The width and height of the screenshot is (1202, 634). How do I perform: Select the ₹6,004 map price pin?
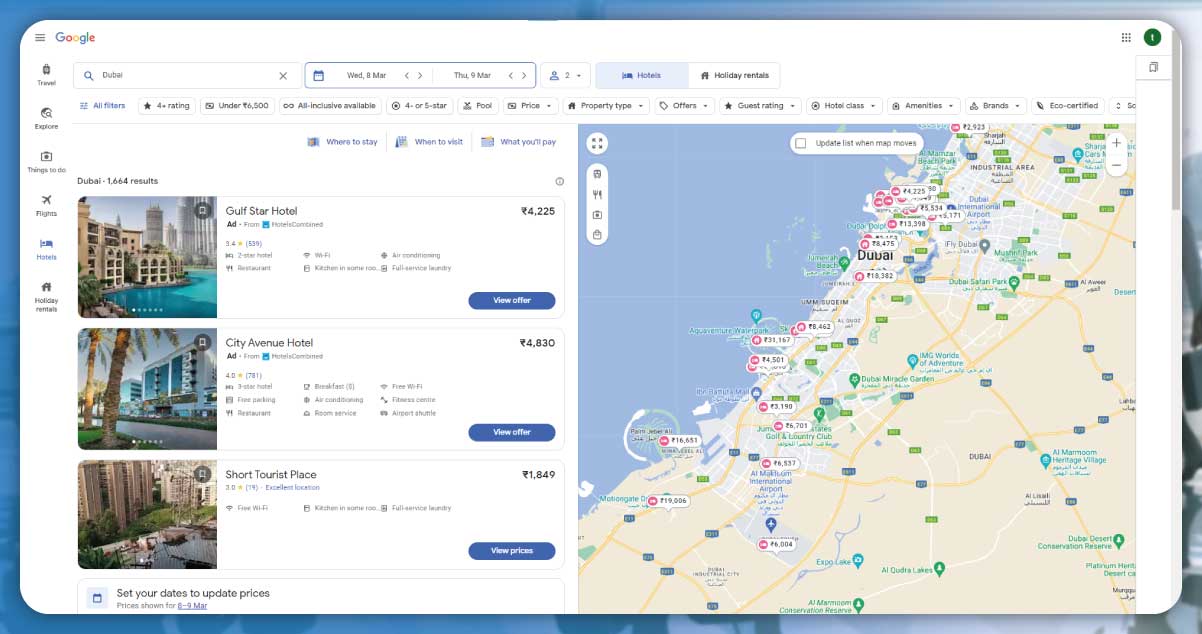click(x=776, y=545)
